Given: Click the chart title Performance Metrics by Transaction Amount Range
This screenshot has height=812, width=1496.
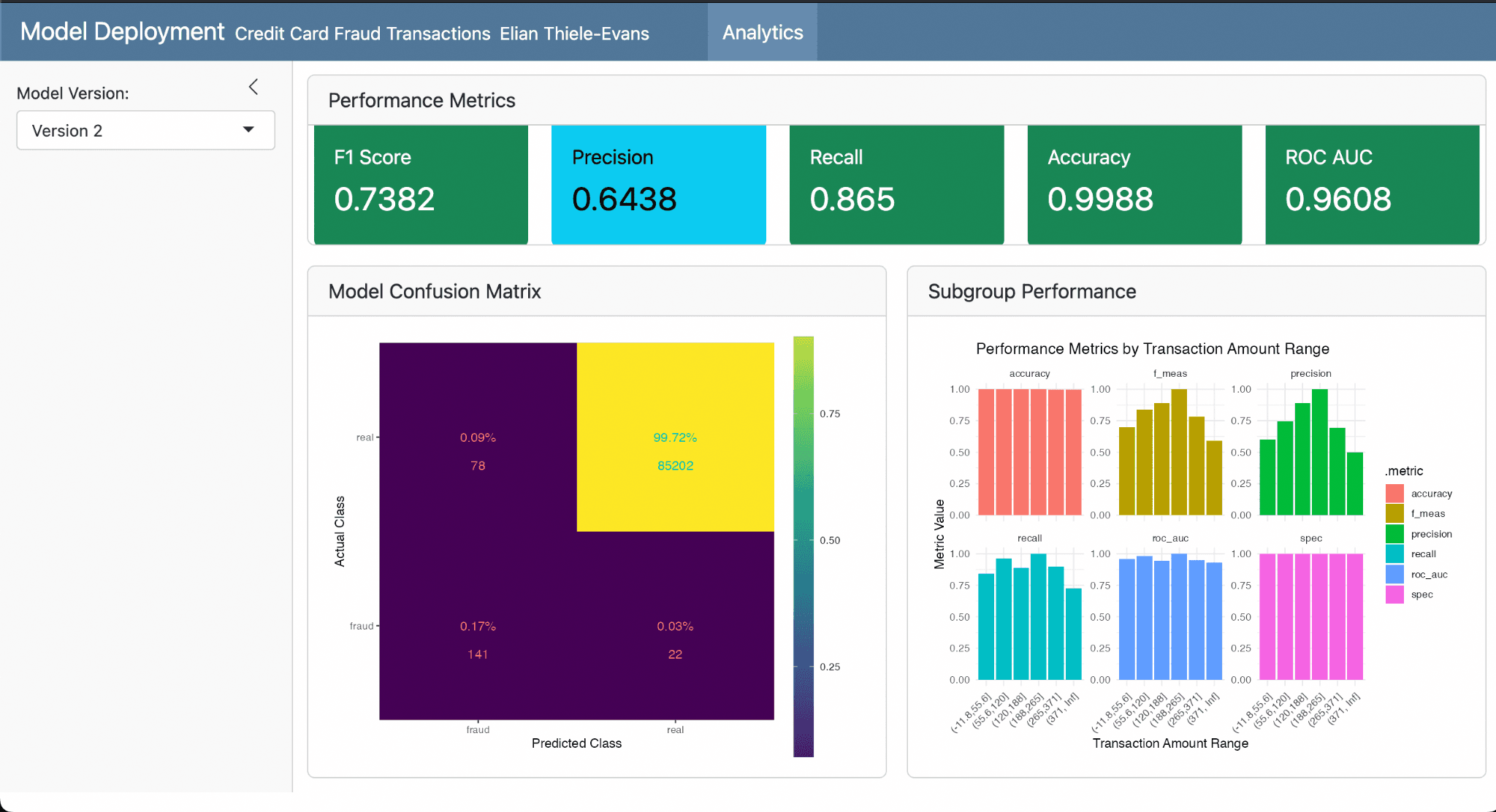Looking at the screenshot, I should tap(1152, 349).
